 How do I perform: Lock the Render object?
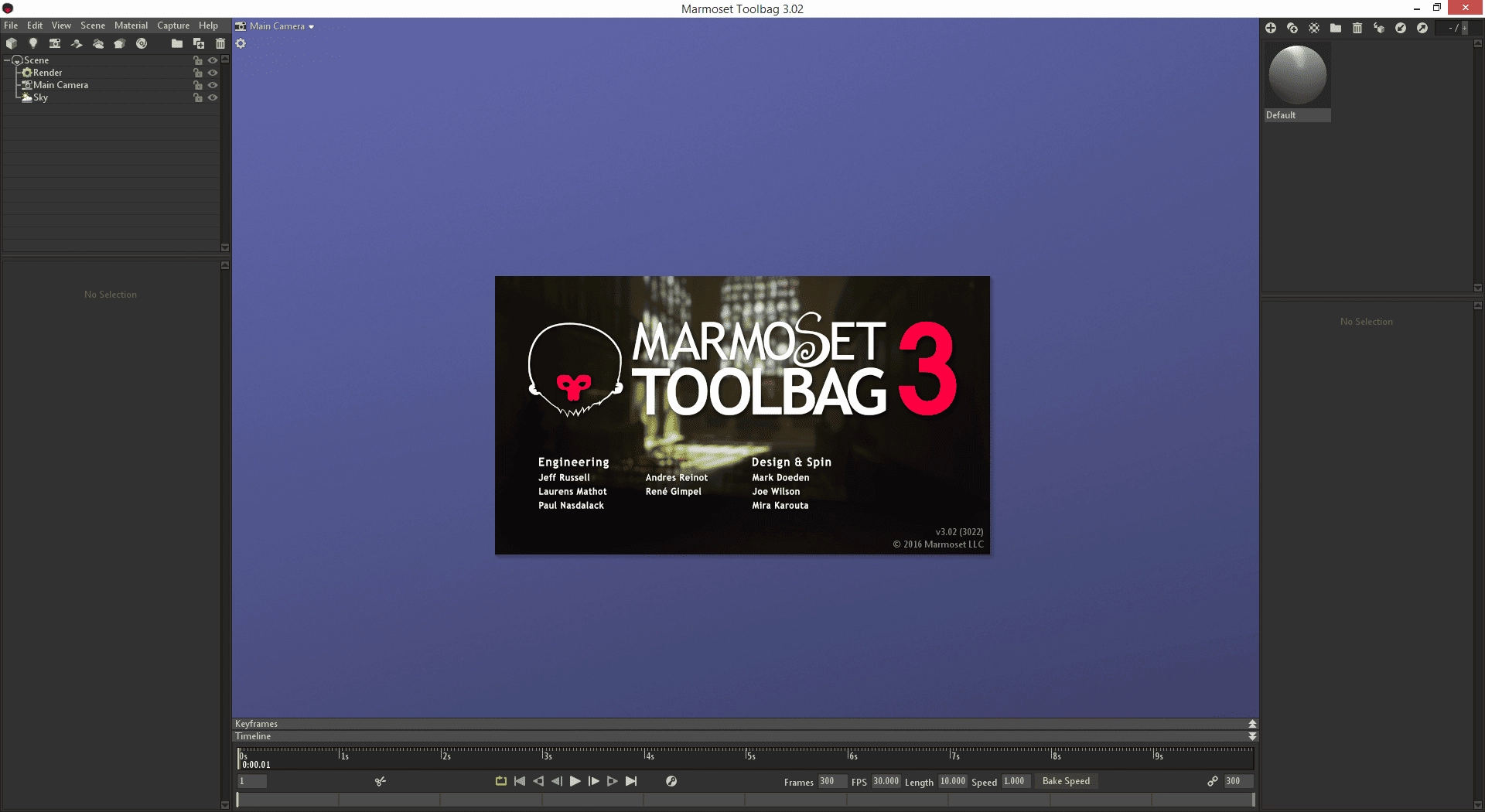[x=198, y=73]
